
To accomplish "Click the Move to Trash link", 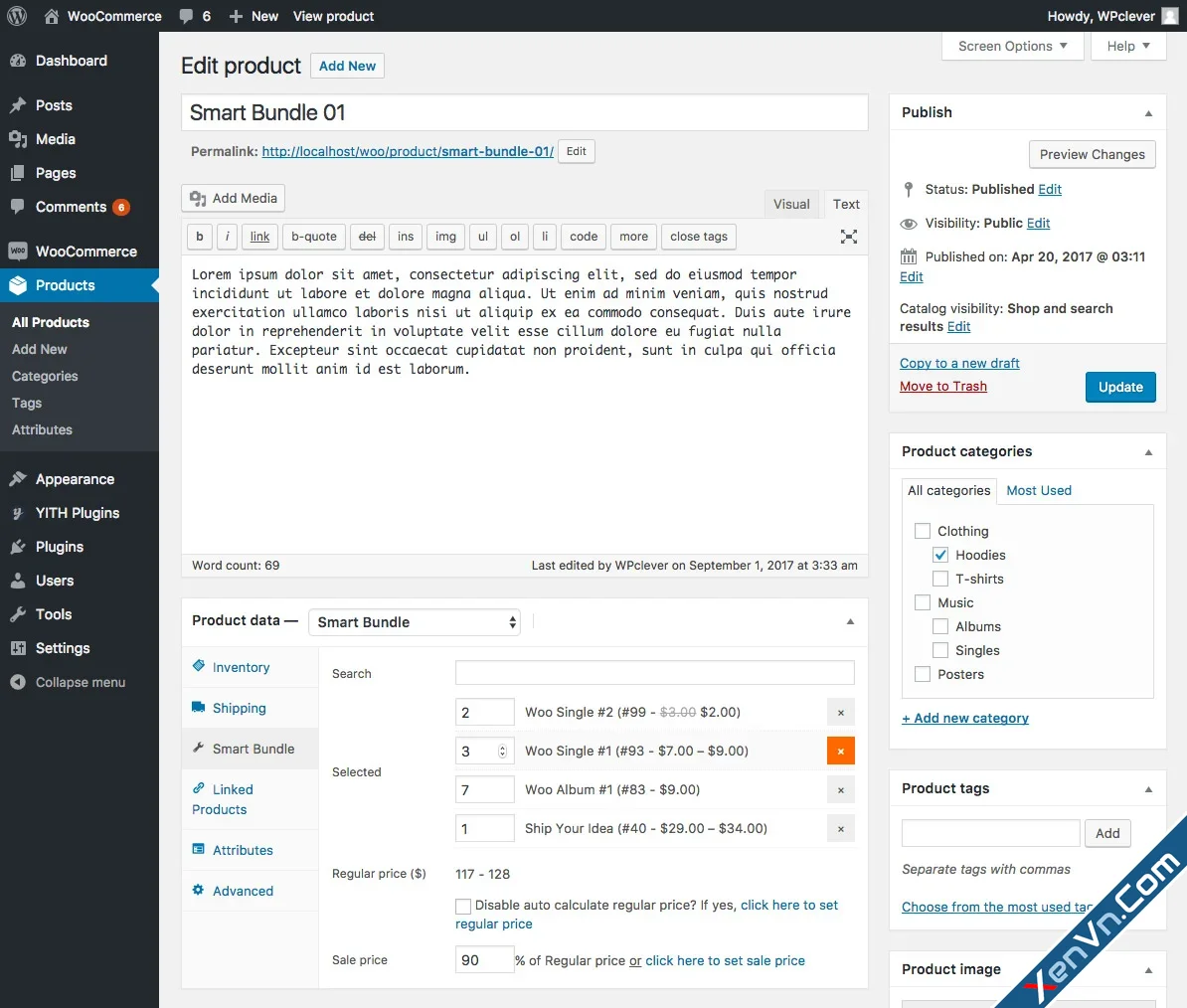I will (942, 386).
